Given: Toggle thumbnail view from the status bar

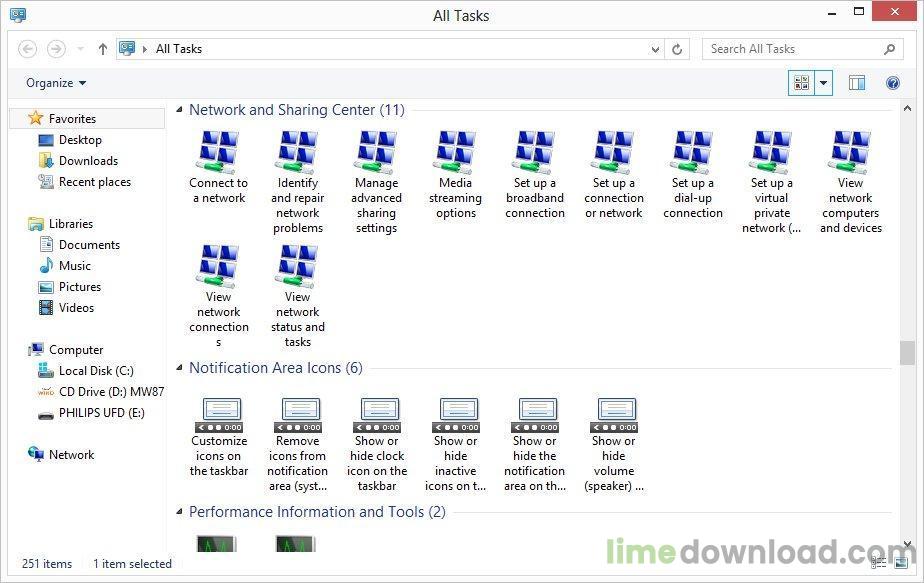Looking at the screenshot, I should point(901,563).
